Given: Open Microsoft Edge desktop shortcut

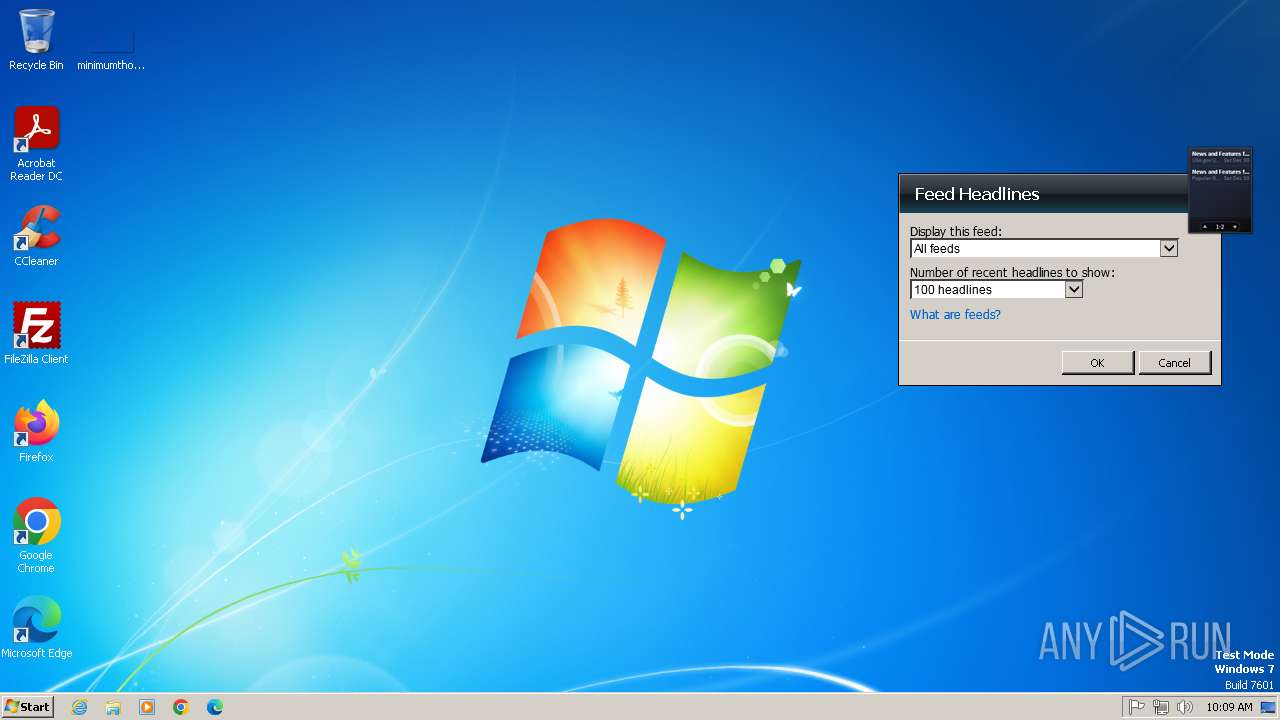Looking at the screenshot, I should 36,628.
